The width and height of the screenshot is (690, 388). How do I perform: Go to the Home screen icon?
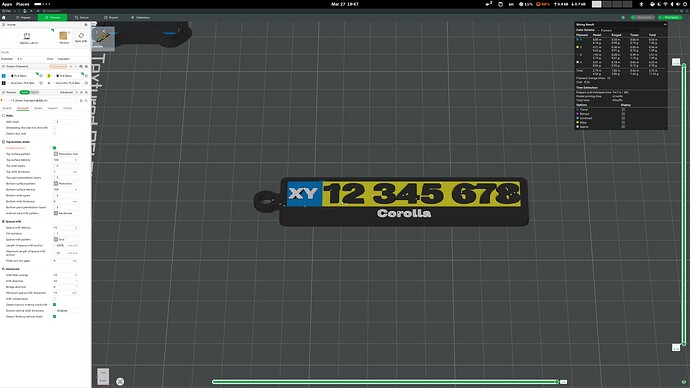click(4, 18)
